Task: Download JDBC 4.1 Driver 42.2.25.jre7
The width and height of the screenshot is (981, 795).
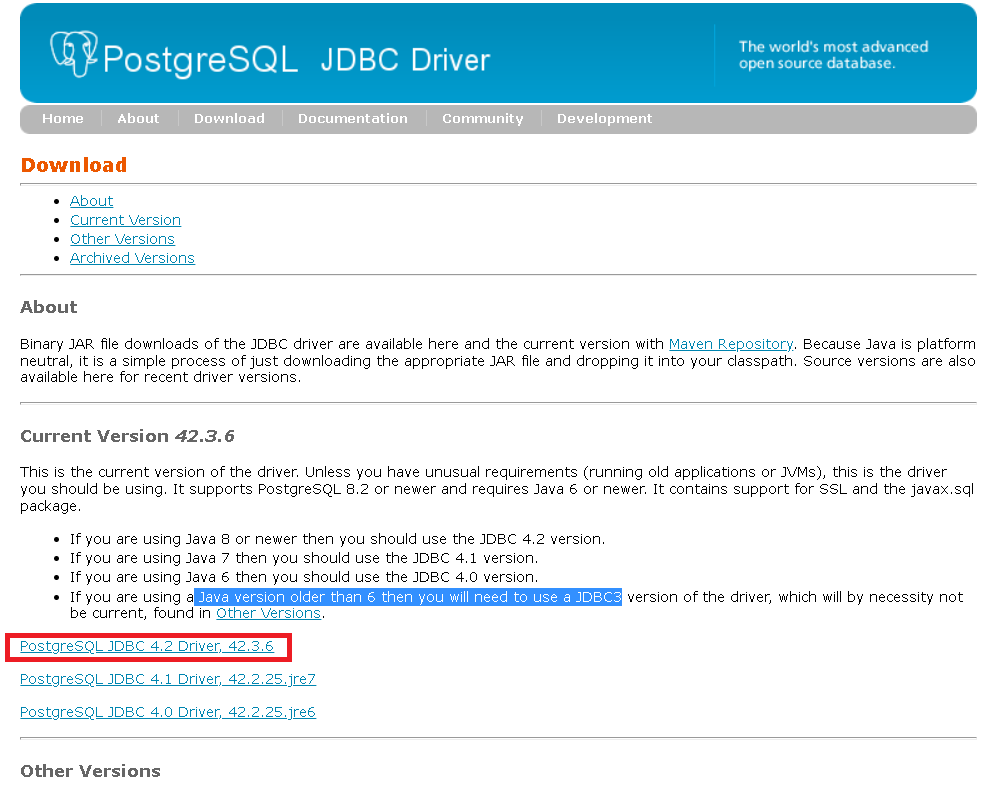Action: (168, 679)
